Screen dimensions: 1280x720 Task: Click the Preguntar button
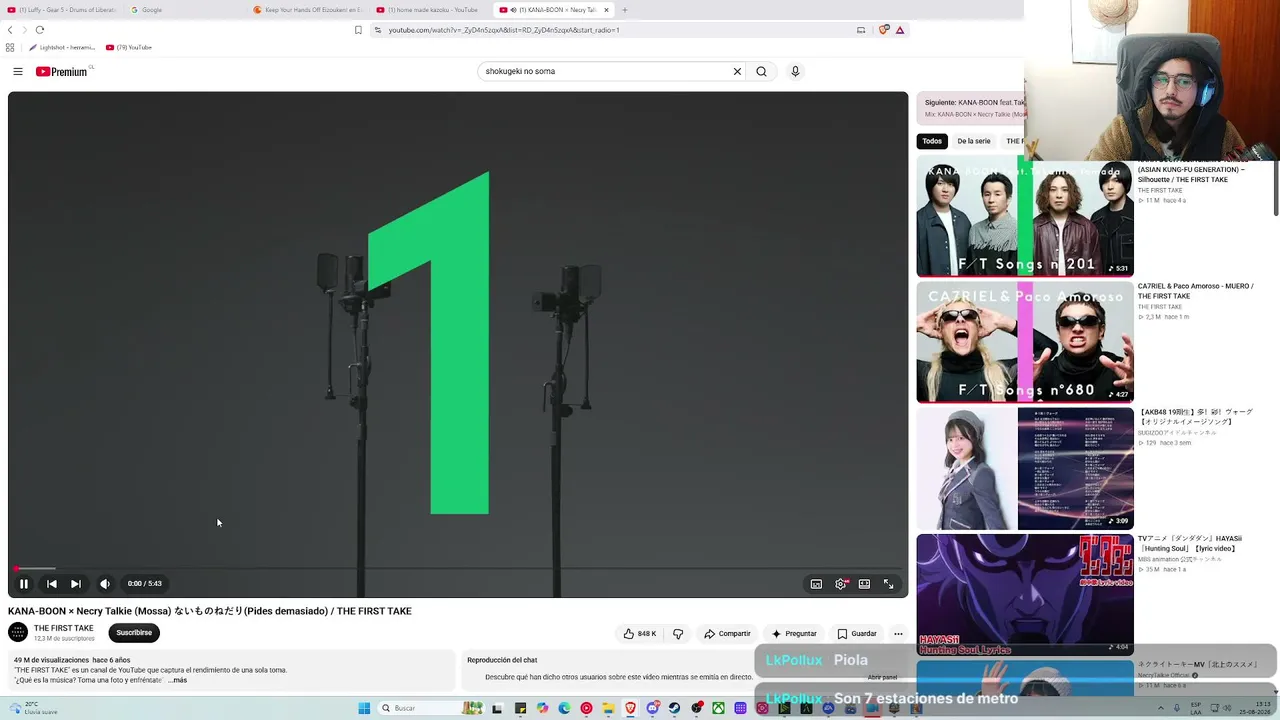point(794,633)
